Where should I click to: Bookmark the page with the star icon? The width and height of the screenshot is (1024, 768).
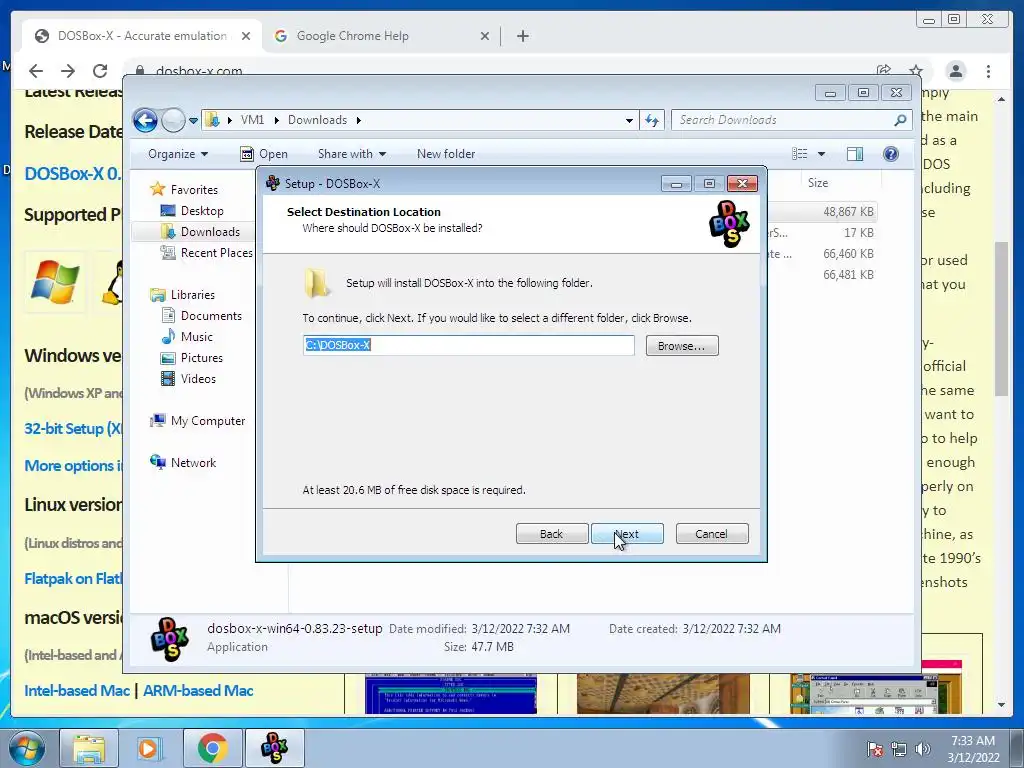tap(916, 71)
